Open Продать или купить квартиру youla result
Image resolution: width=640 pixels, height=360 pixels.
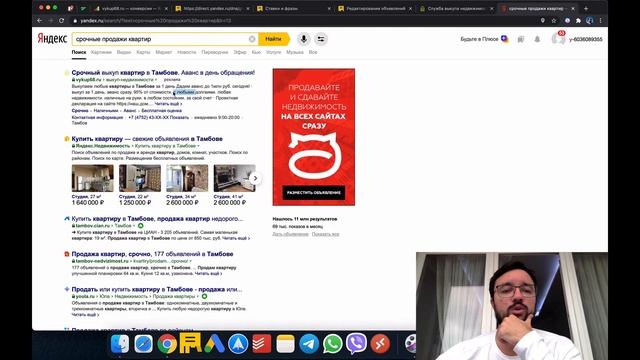click(157, 289)
